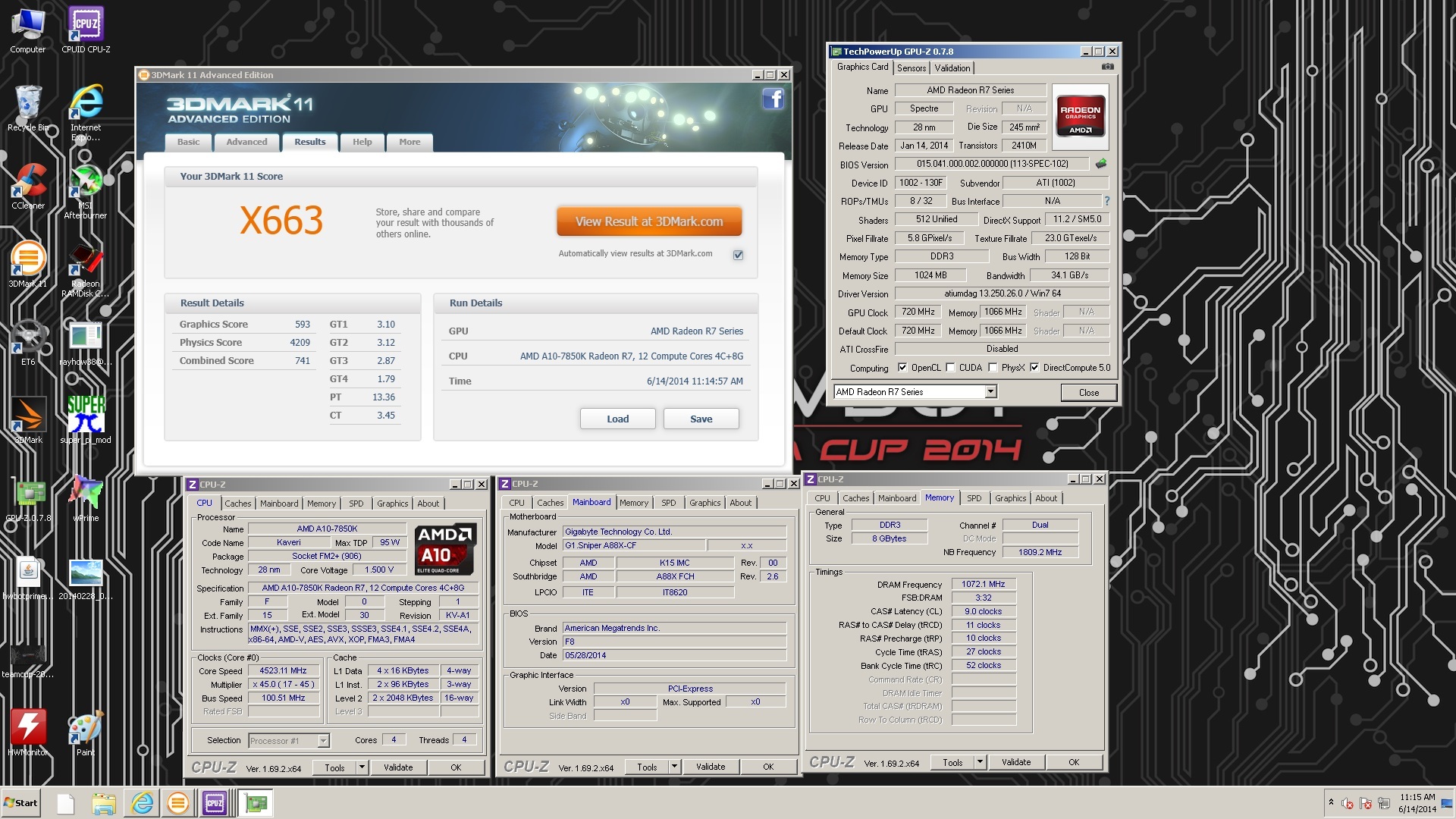Screen dimensions: 1456x819
Task: Expand Tools dropdown arrow in Mainboard window
Action: point(674,767)
